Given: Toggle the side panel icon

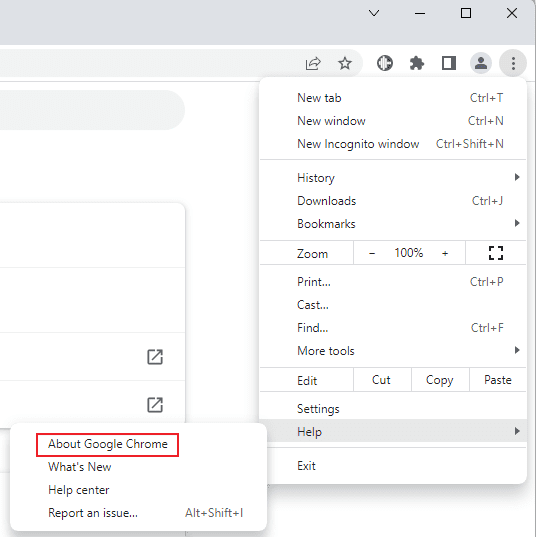Looking at the screenshot, I should pos(449,63).
